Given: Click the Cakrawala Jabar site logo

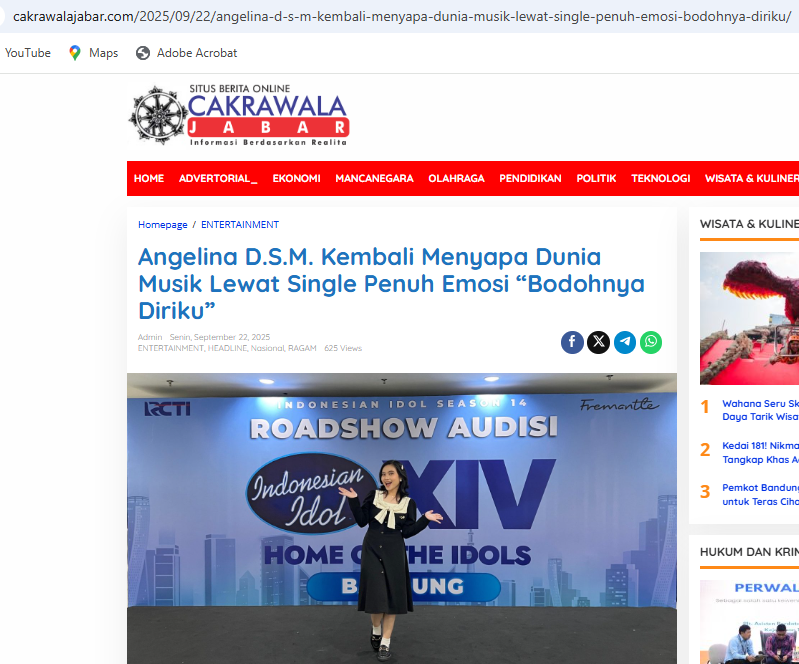Looking at the screenshot, I should (239, 116).
